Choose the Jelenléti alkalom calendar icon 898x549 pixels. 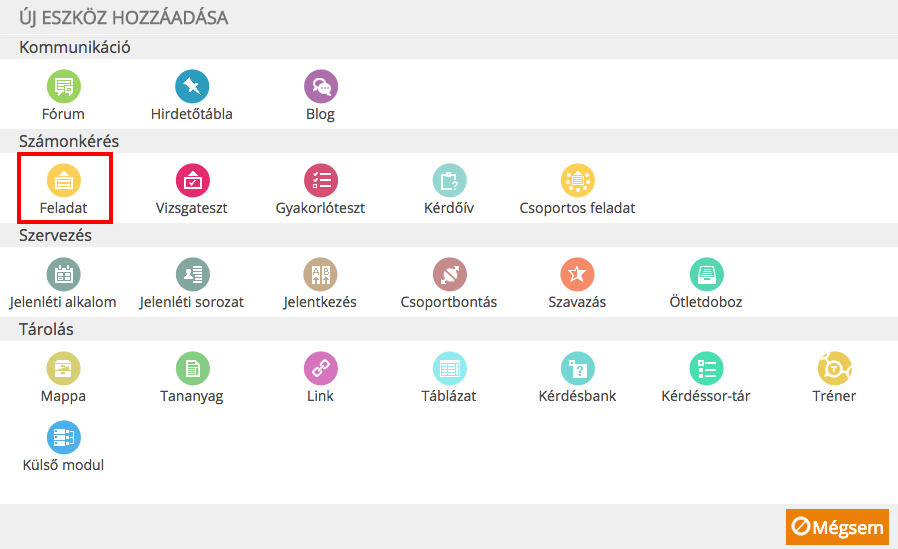[x=64, y=274]
